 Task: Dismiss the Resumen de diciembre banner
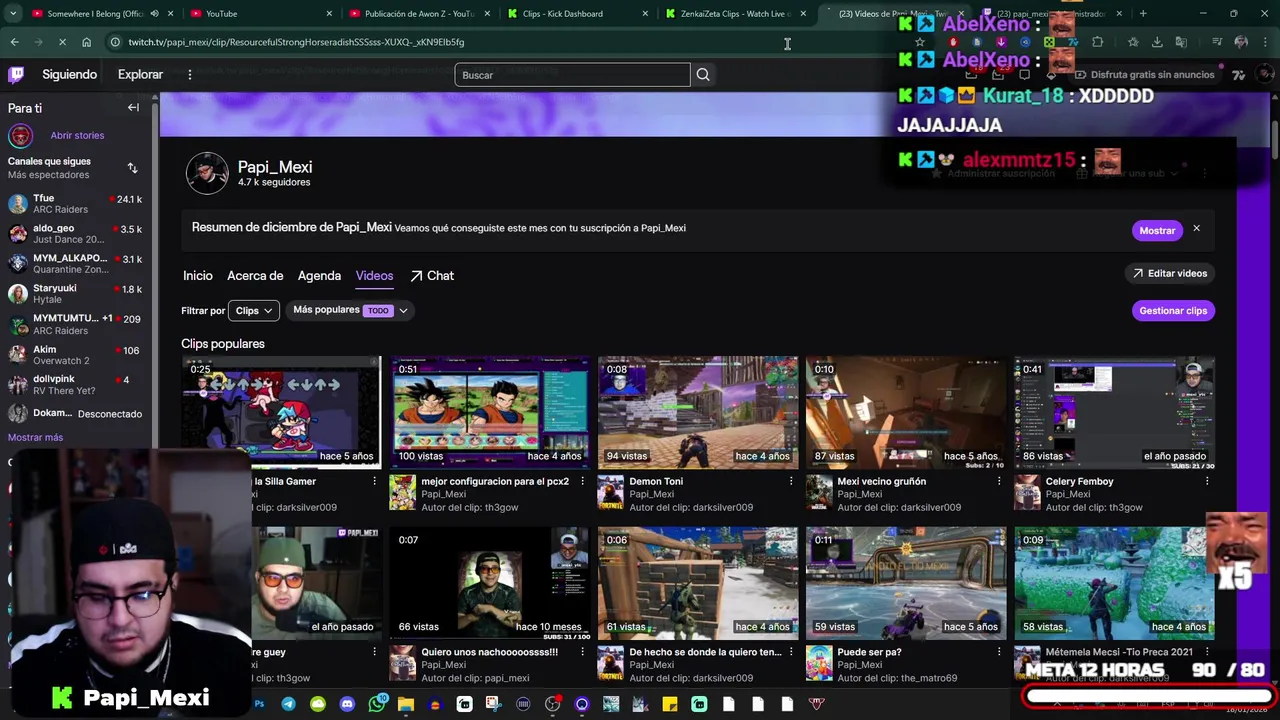pos(1196,229)
